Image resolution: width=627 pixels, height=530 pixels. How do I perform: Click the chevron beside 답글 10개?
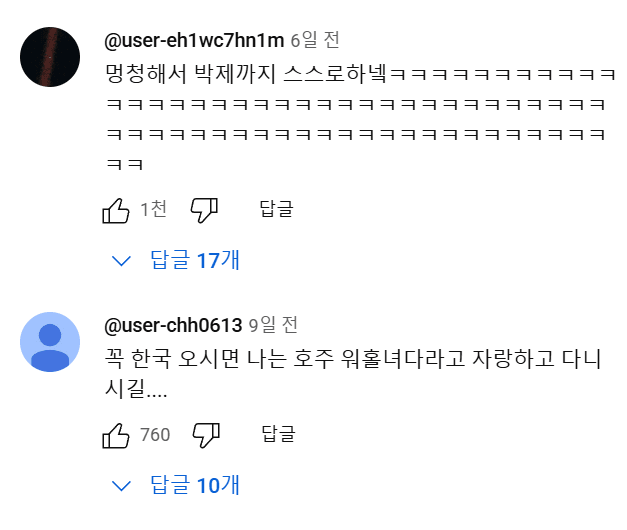122,486
